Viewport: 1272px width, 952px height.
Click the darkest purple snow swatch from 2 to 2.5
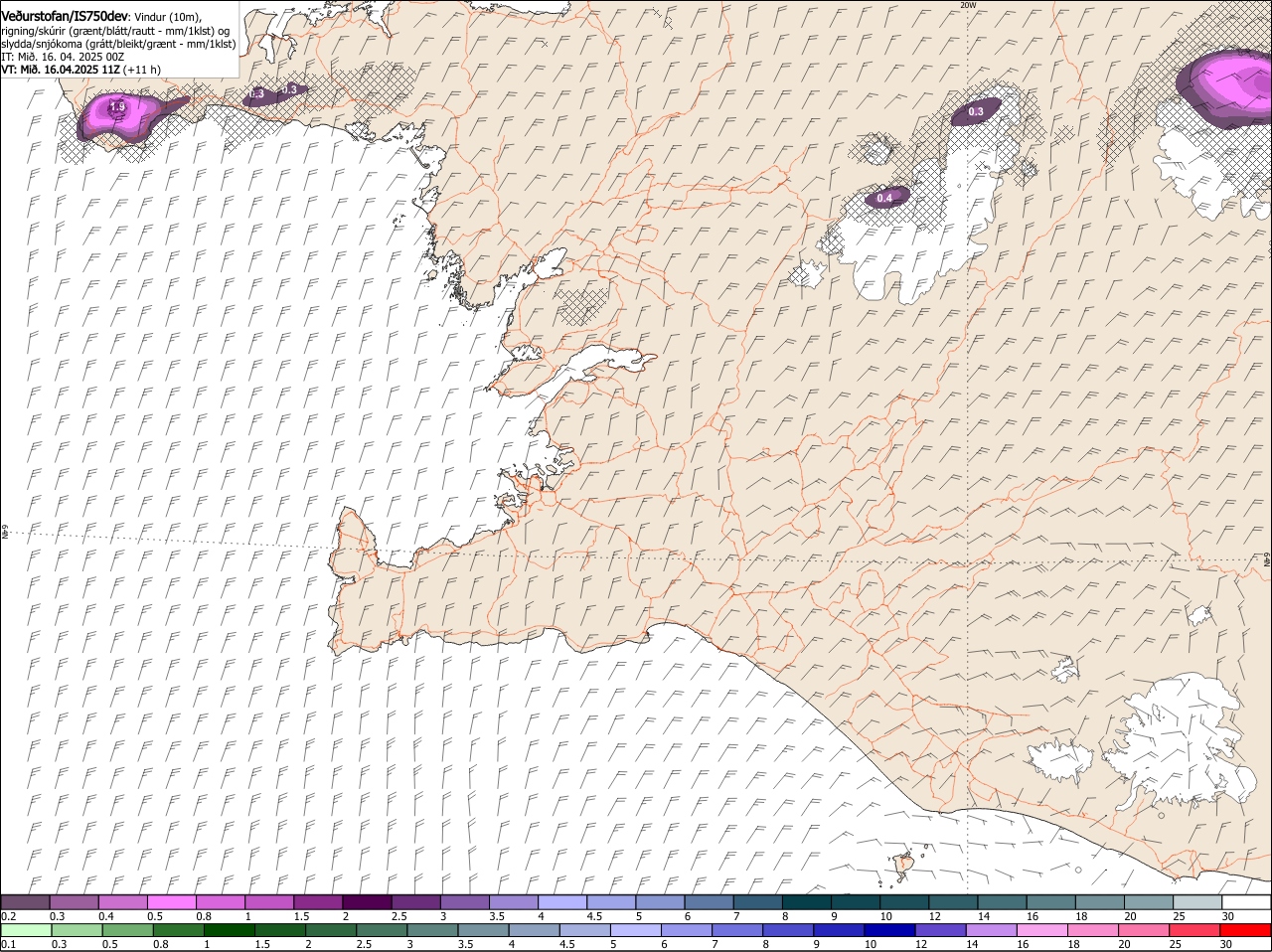[368, 902]
